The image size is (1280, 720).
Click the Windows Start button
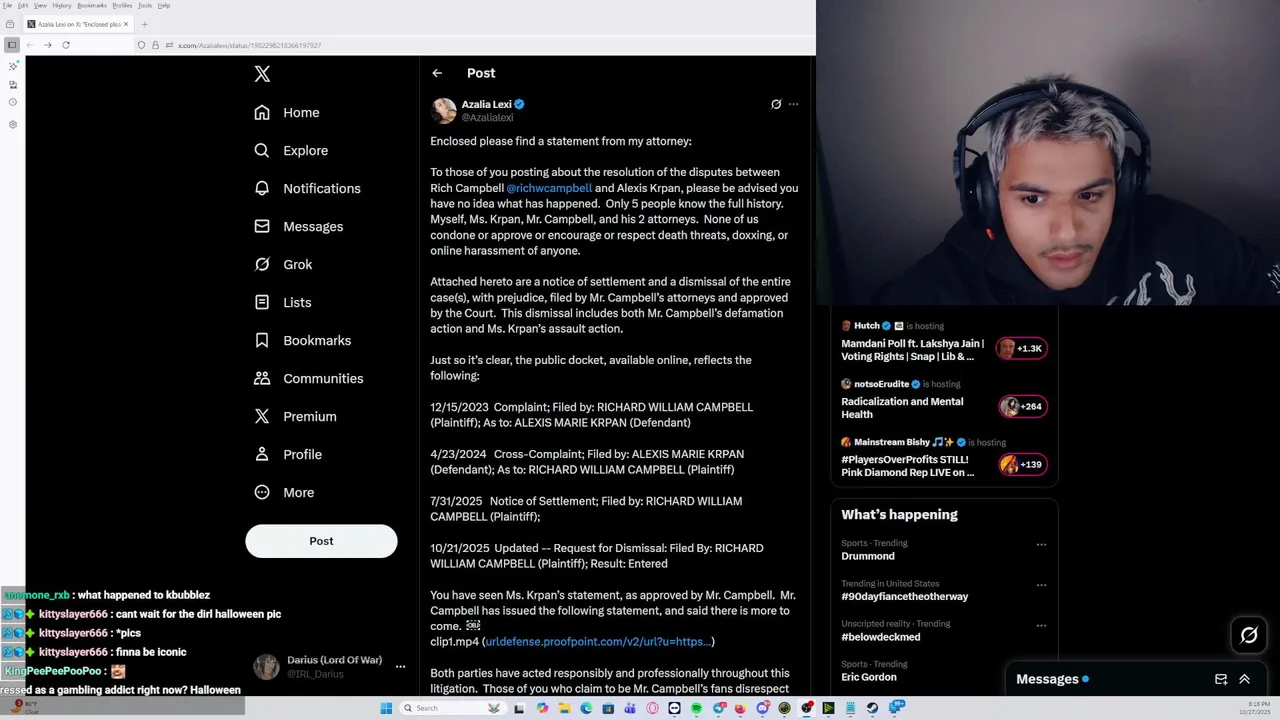[x=386, y=708]
